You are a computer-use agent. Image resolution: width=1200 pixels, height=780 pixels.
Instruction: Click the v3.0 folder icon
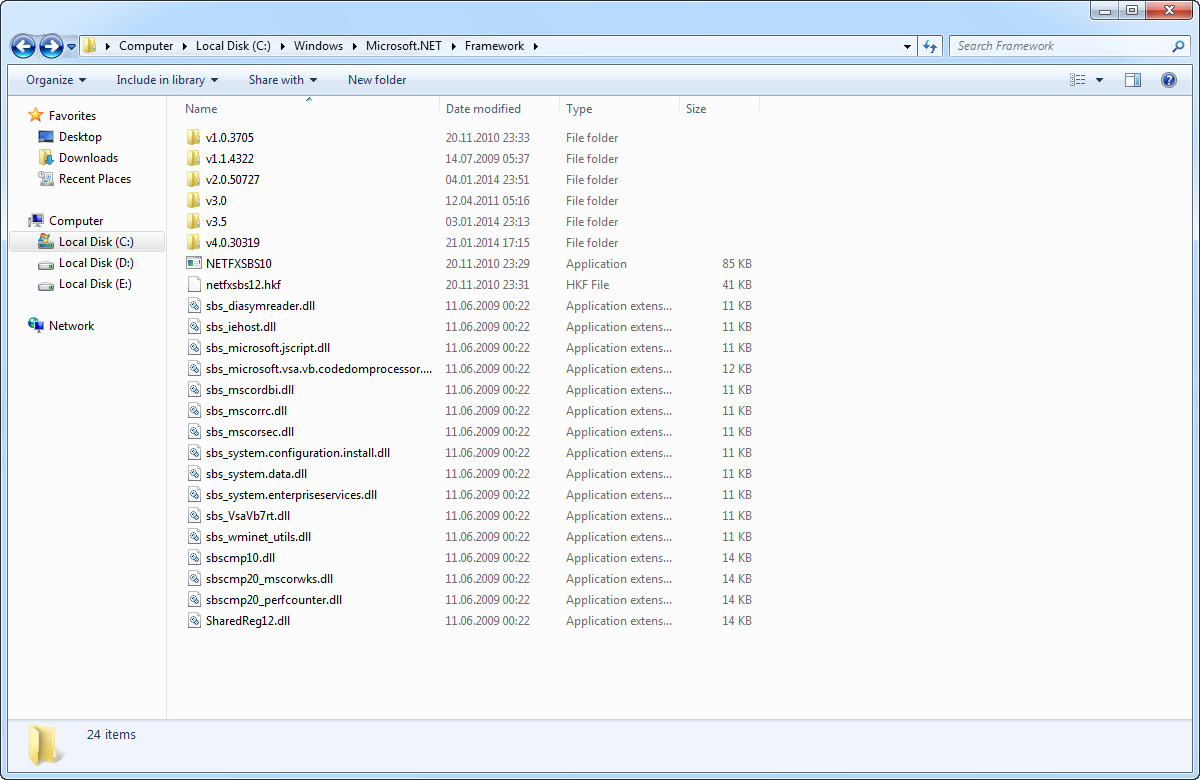coord(194,200)
